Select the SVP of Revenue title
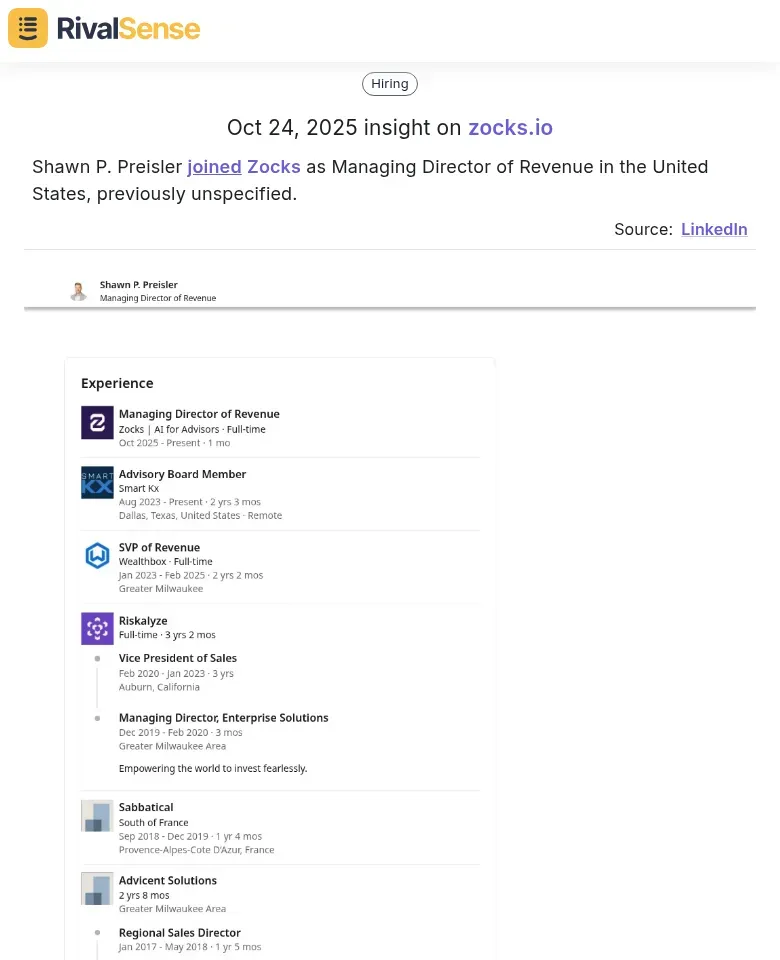The width and height of the screenshot is (780, 960). (x=159, y=547)
